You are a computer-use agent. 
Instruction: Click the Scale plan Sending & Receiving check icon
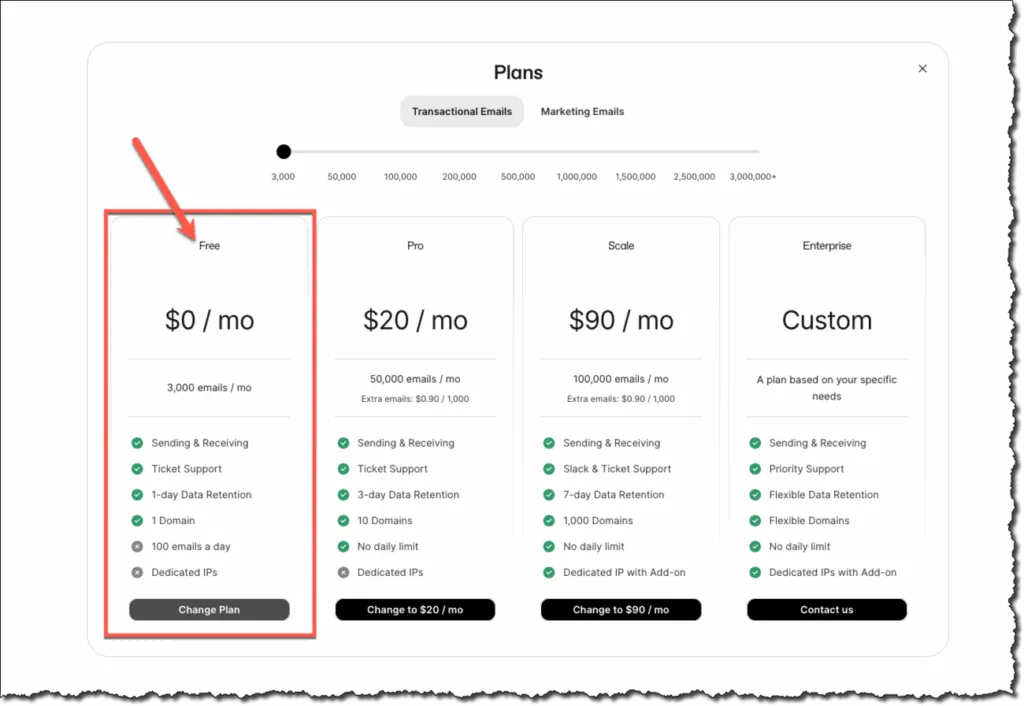point(549,443)
